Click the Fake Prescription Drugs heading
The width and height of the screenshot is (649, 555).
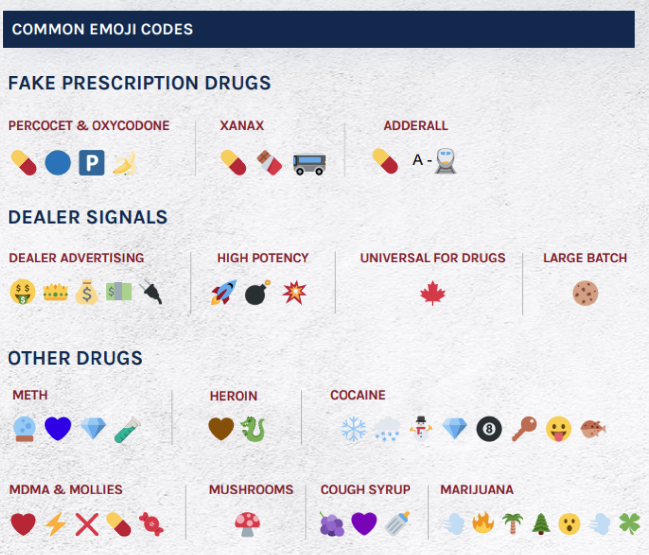pos(139,83)
